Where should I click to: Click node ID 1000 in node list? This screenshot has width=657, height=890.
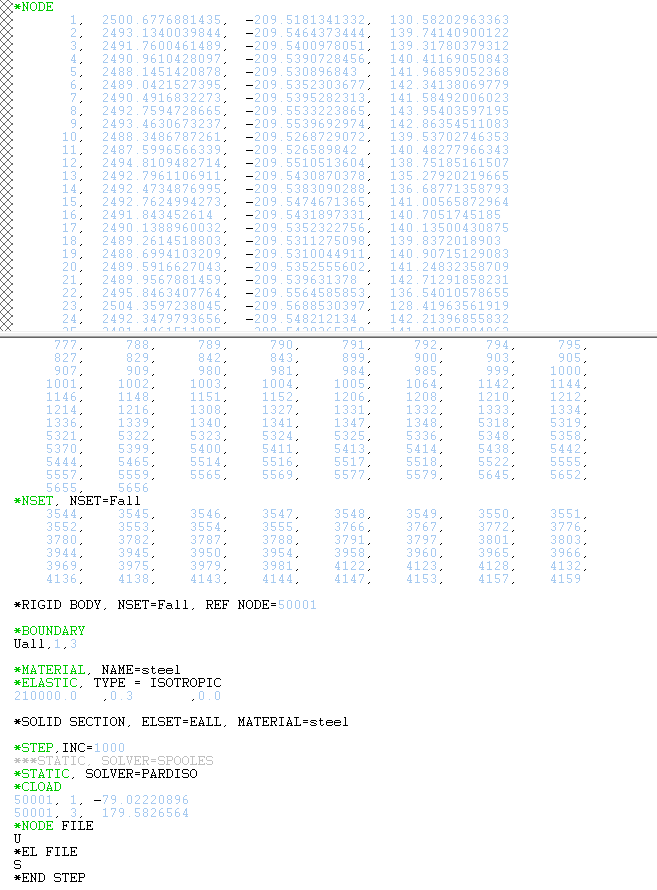tap(566, 371)
